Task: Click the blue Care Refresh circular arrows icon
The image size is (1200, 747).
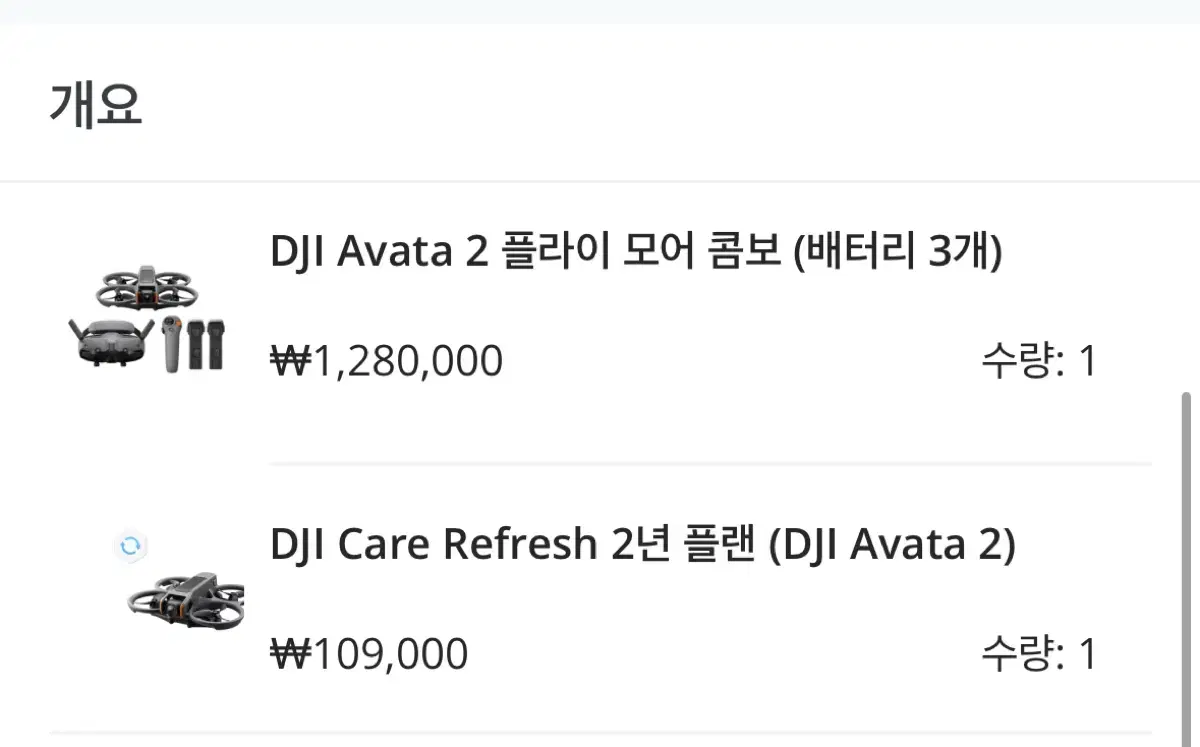Action: tap(131, 546)
